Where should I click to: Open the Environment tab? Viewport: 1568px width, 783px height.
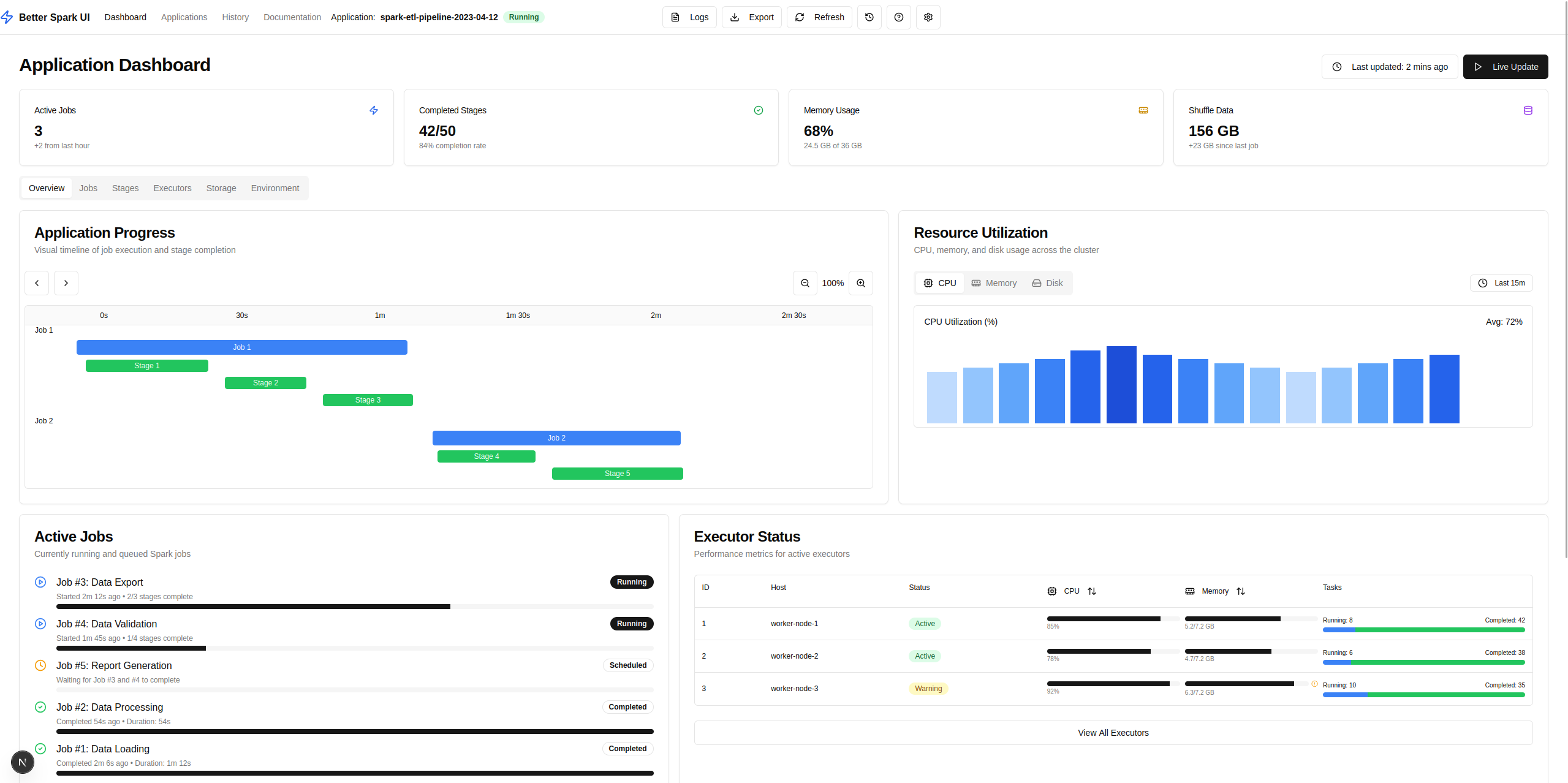[x=275, y=188]
